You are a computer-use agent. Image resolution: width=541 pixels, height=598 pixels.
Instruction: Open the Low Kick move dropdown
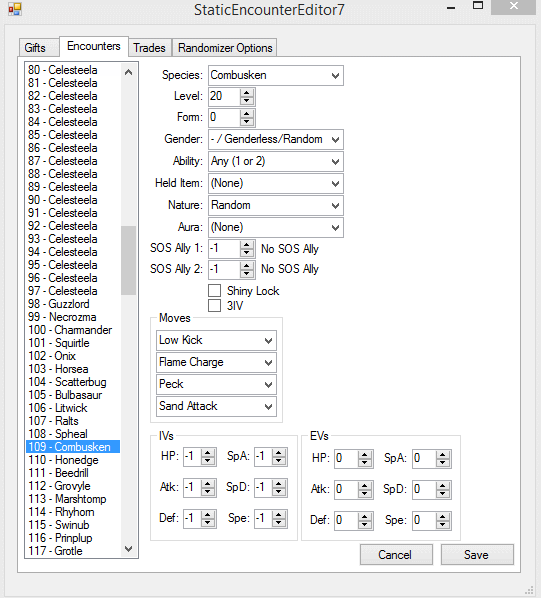tap(216, 340)
